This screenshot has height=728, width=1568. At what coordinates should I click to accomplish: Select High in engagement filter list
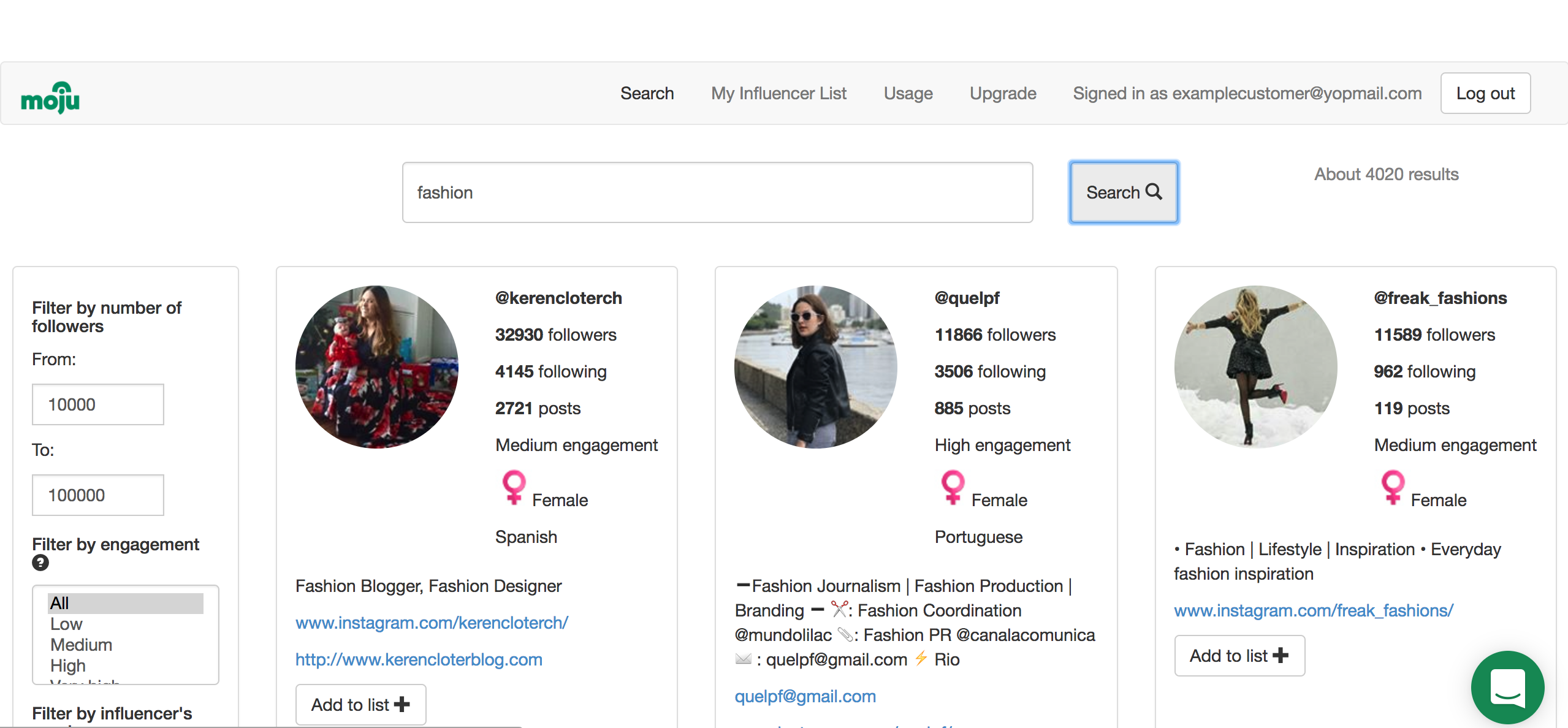(67, 665)
